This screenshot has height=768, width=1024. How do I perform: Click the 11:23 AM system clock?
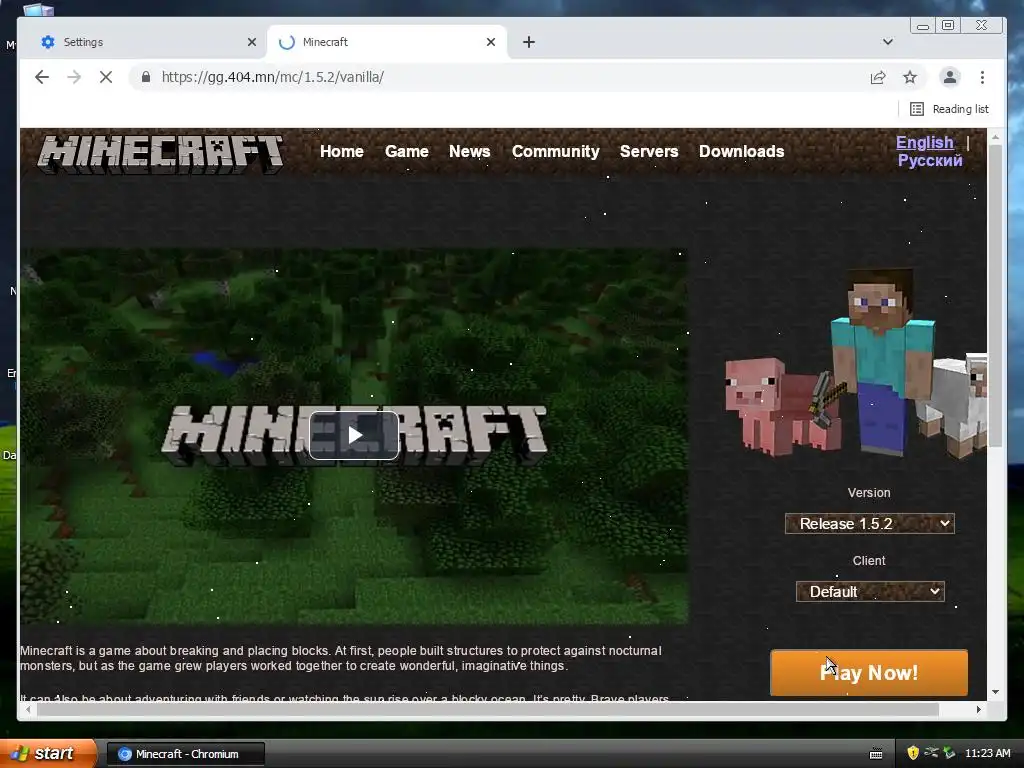click(x=987, y=753)
